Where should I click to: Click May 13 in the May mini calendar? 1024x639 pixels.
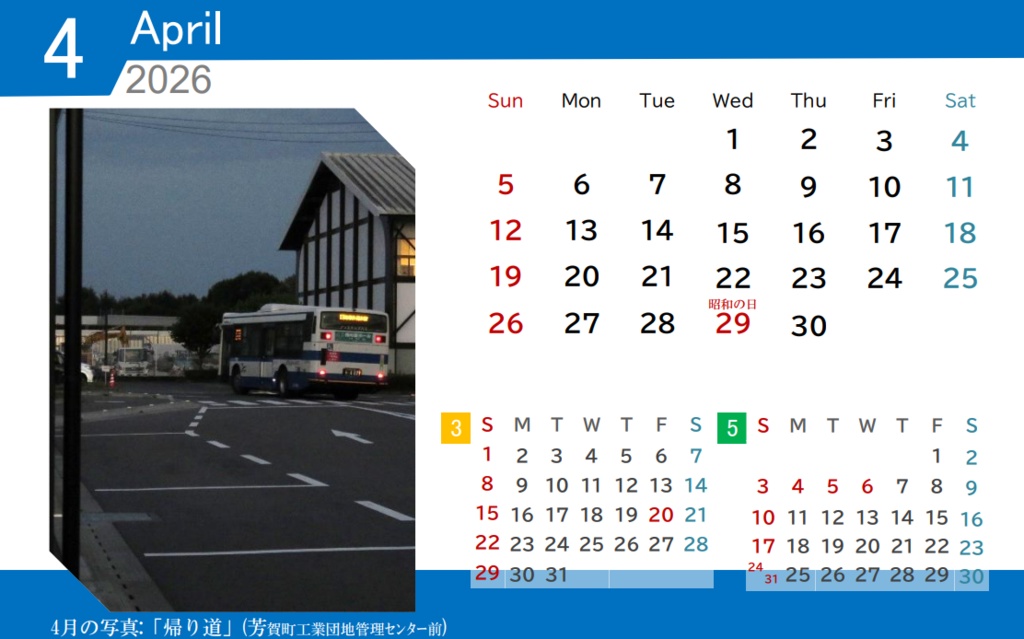point(867,518)
